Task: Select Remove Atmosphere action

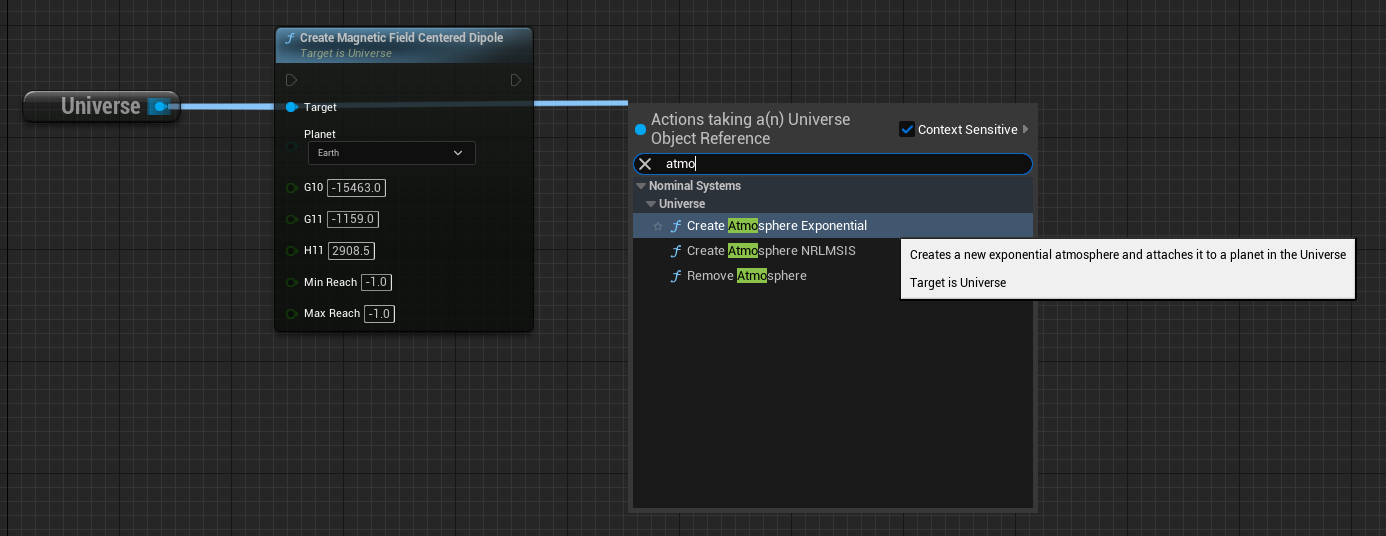Action: coord(746,276)
